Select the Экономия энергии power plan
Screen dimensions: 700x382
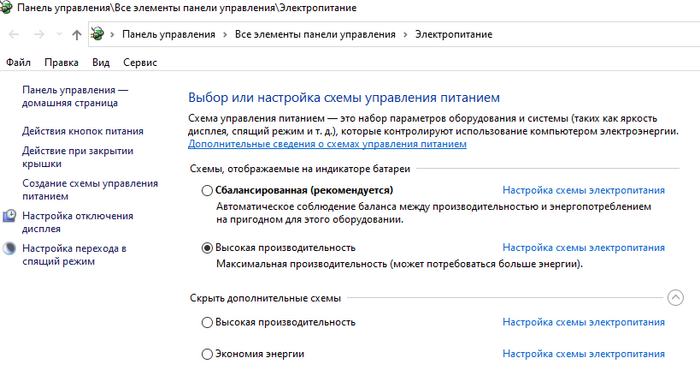tap(207, 354)
